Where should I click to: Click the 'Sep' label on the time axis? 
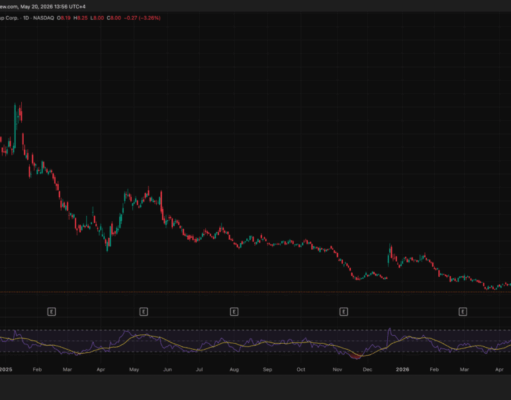click(x=267, y=369)
